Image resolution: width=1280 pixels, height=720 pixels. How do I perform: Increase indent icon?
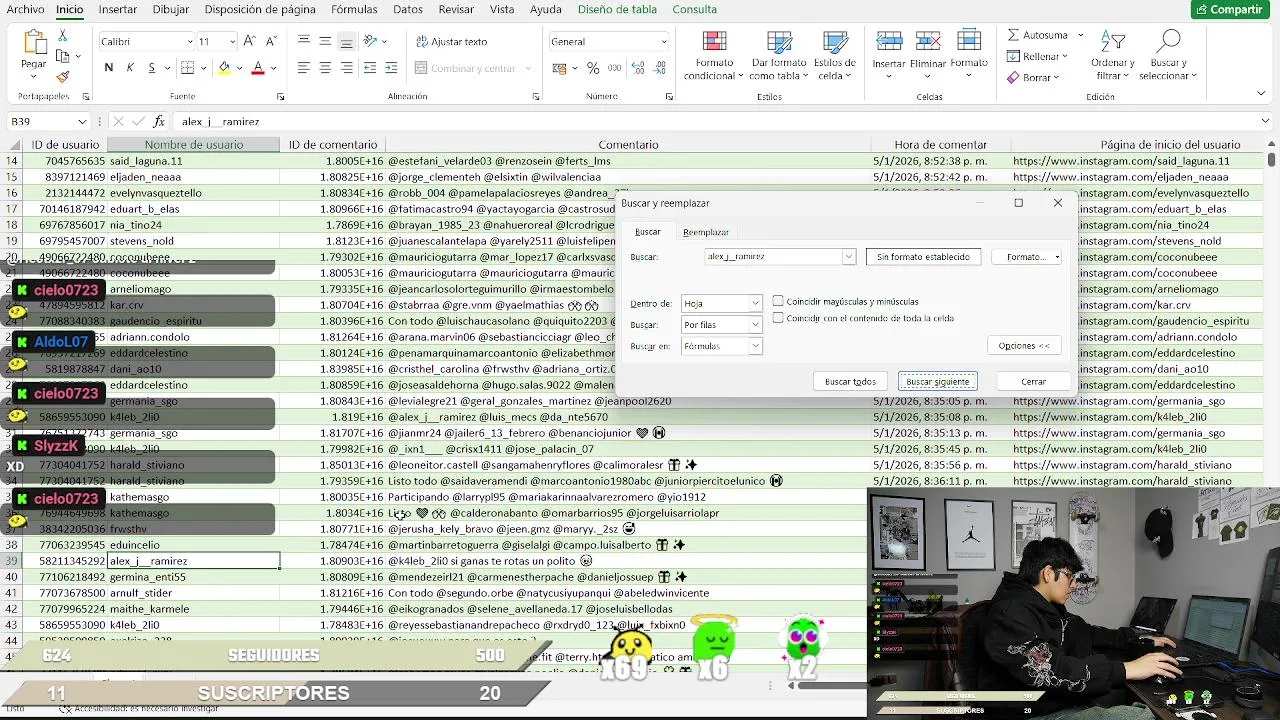pos(391,68)
